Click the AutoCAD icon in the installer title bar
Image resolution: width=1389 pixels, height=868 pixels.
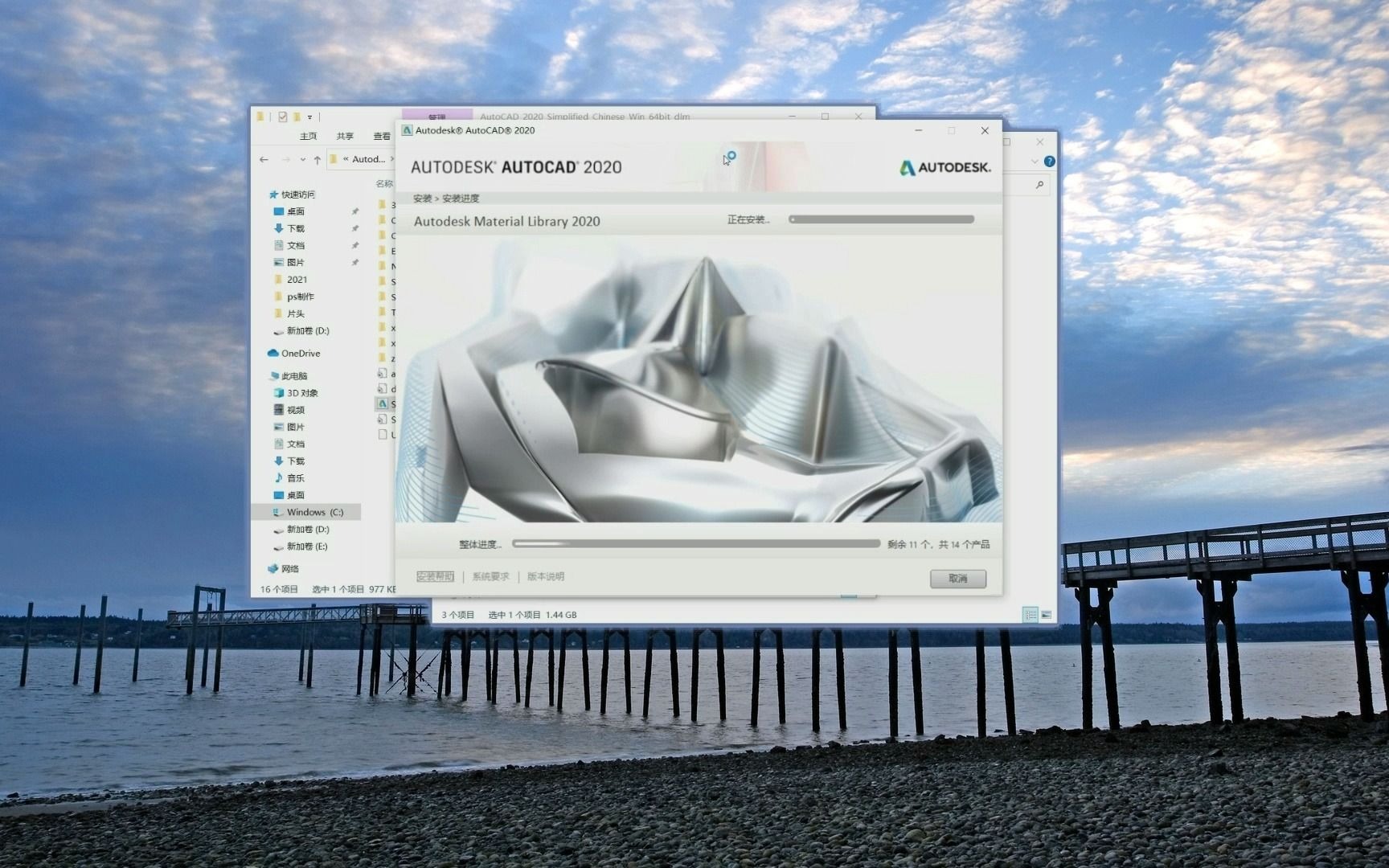click(407, 130)
